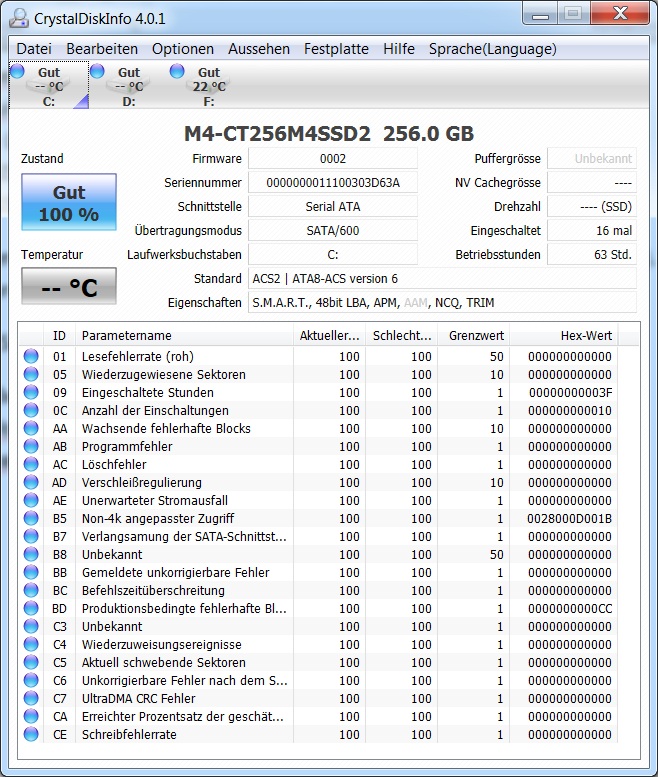Select the Verschleißregulierung parameter name
Viewport: 658px width, 777px height.
[142, 483]
